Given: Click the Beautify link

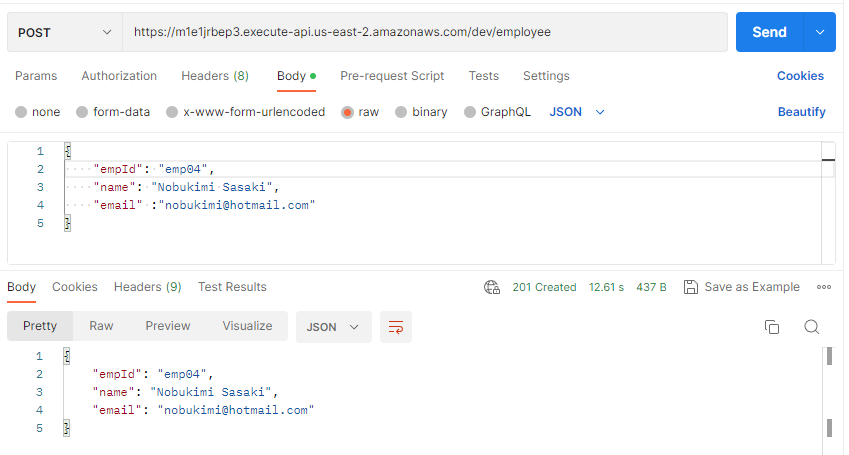Looking at the screenshot, I should point(801,112).
